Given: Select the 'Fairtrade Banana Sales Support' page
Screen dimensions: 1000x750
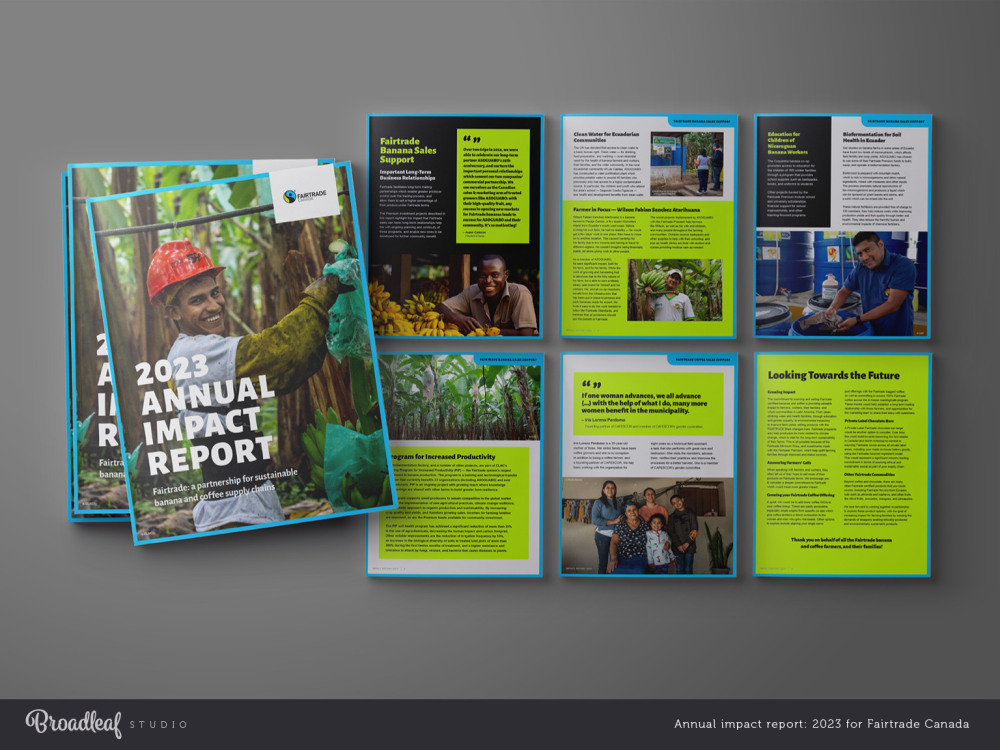Looking at the screenshot, I should coord(455,226).
